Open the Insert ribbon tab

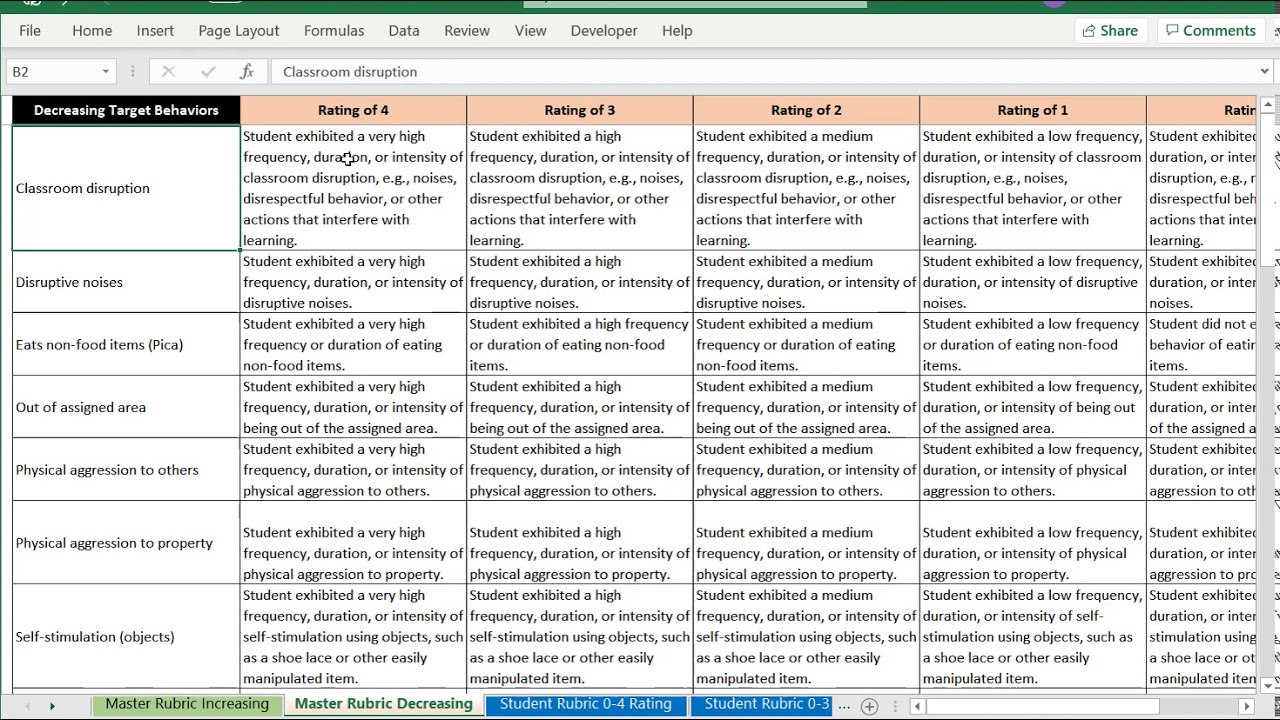pos(155,31)
